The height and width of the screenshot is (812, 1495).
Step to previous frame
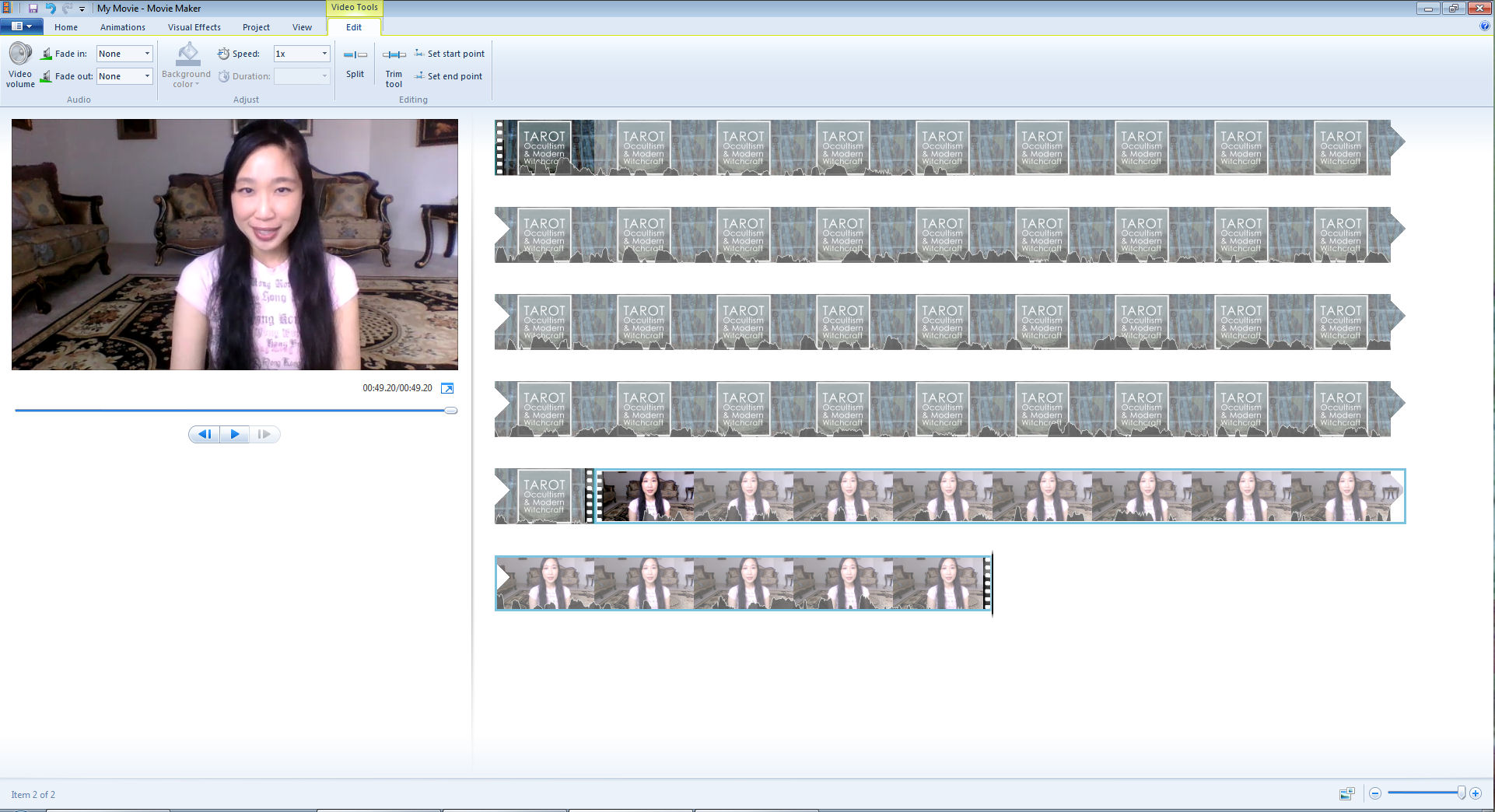(205, 434)
